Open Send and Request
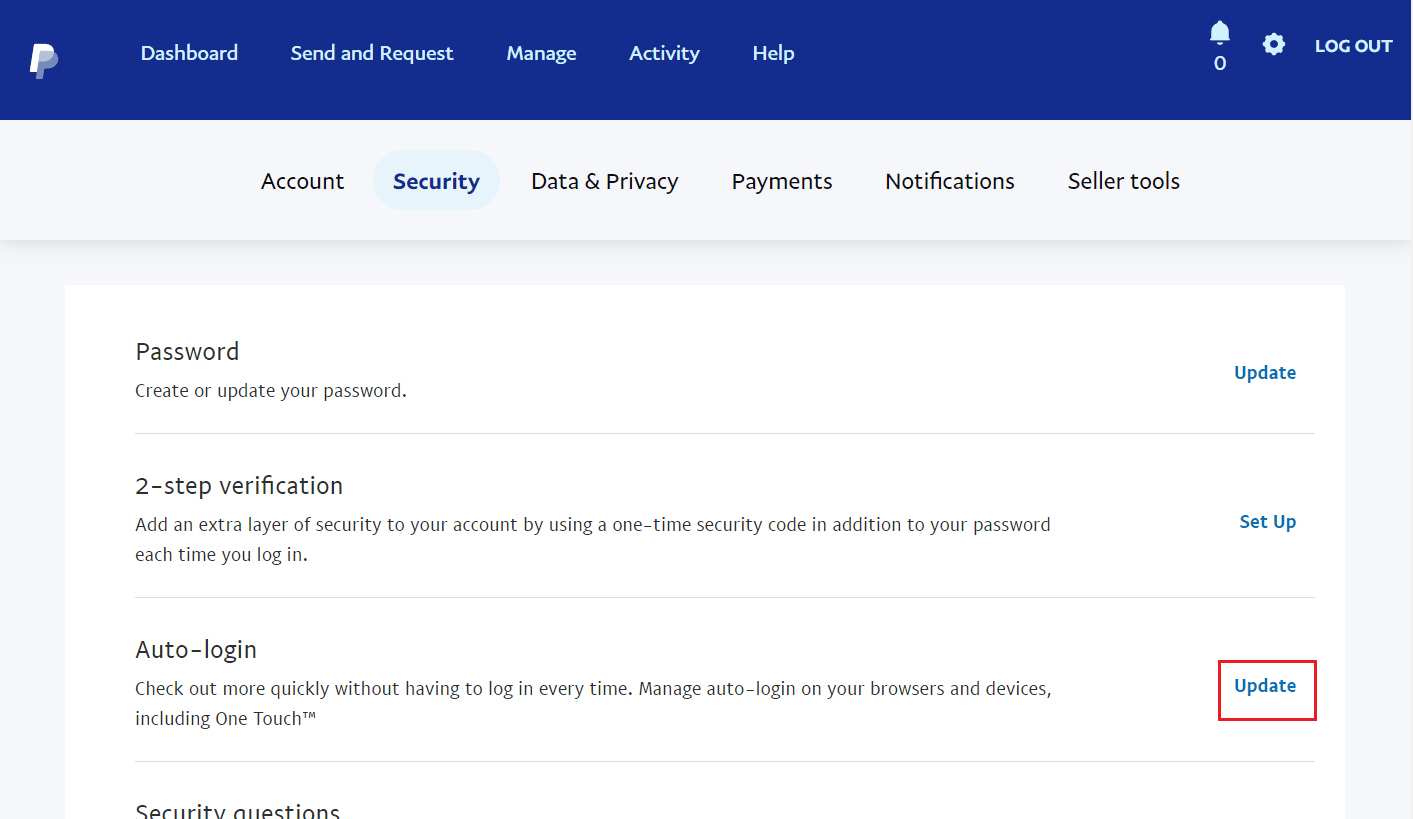 coord(371,53)
